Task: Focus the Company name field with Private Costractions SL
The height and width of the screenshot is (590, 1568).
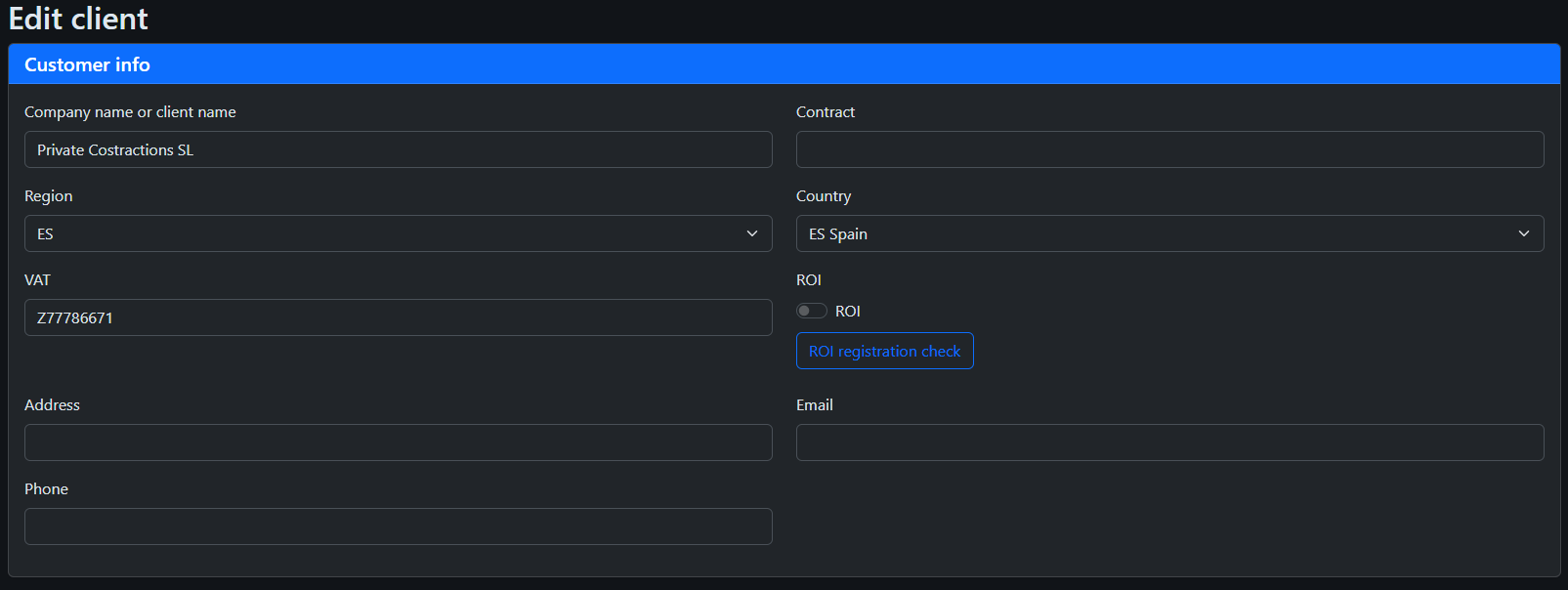Action: (398, 149)
